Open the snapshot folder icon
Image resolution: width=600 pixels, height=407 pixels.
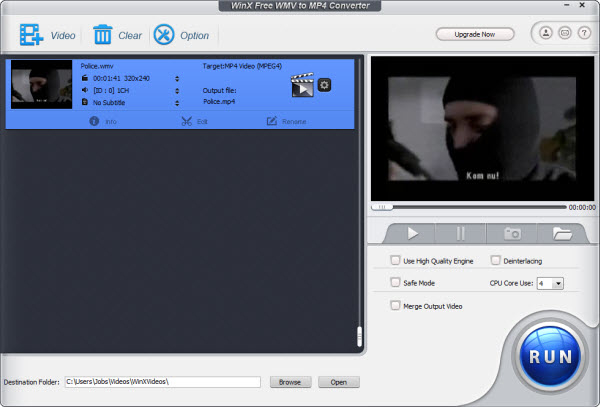[x=562, y=233]
